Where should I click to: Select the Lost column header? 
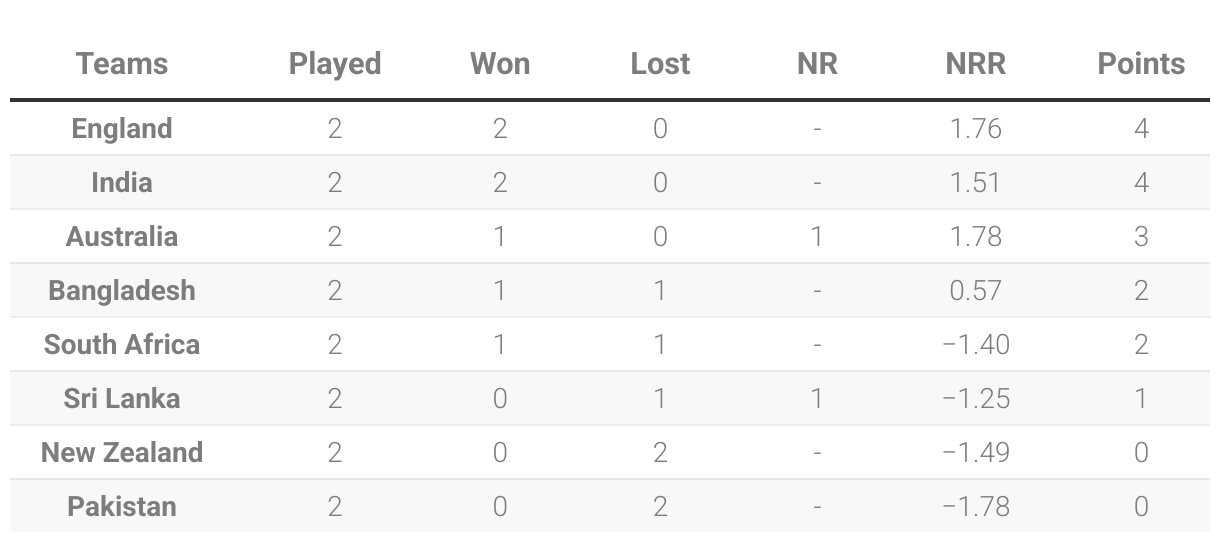click(x=660, y=64)
